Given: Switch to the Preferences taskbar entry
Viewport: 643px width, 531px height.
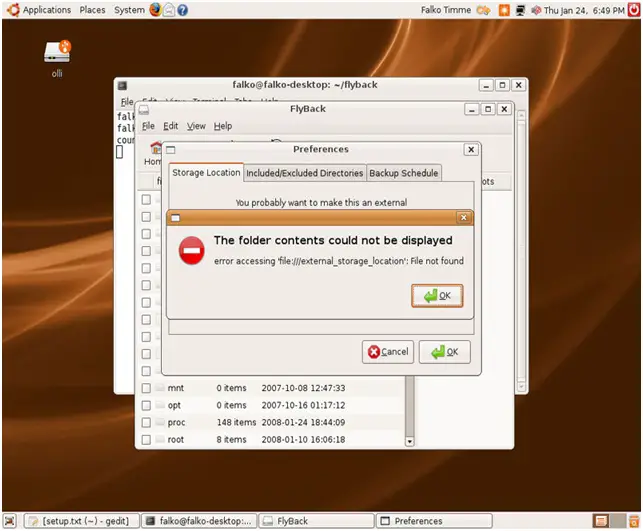Looking at the screenshot, I should [434, 521].
